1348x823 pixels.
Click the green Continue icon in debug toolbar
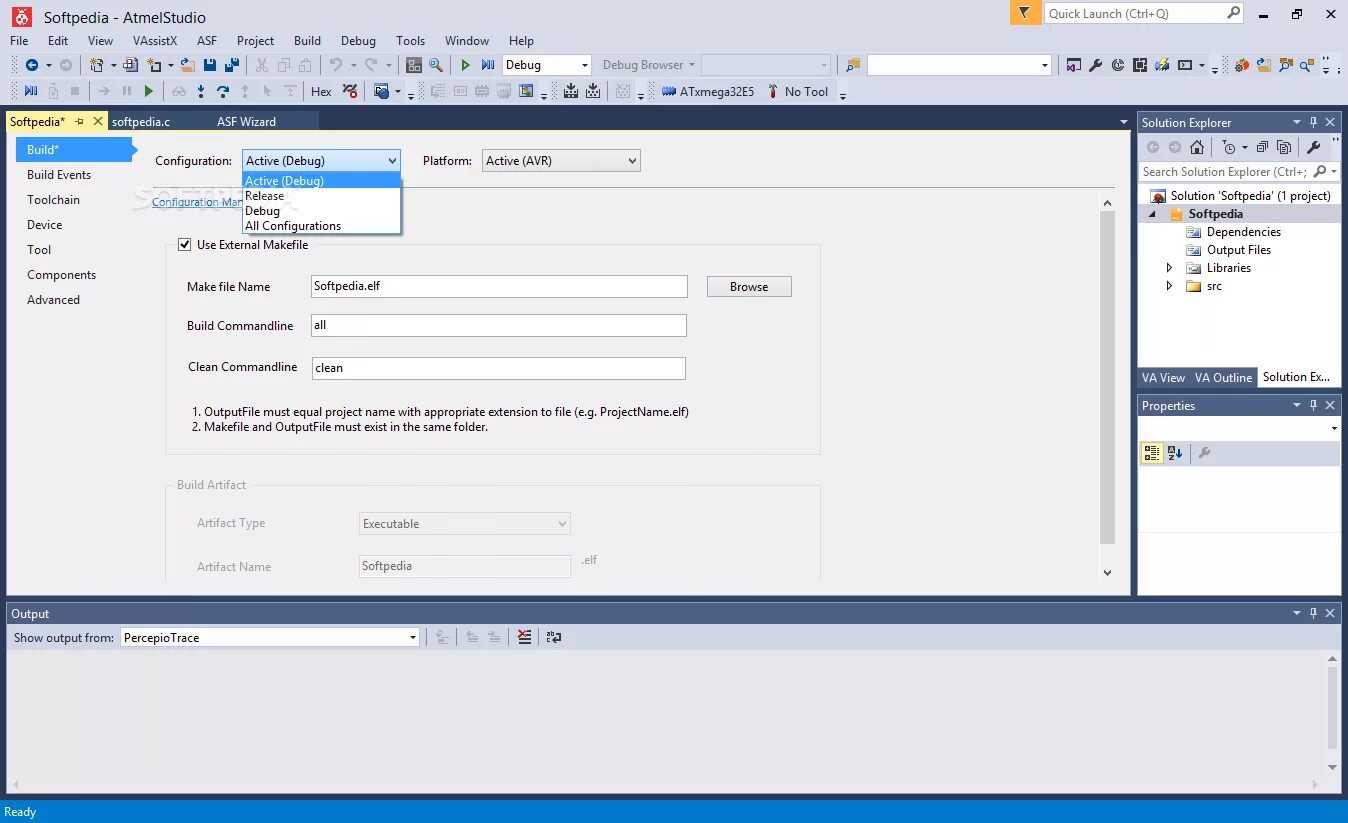(148, 91)
